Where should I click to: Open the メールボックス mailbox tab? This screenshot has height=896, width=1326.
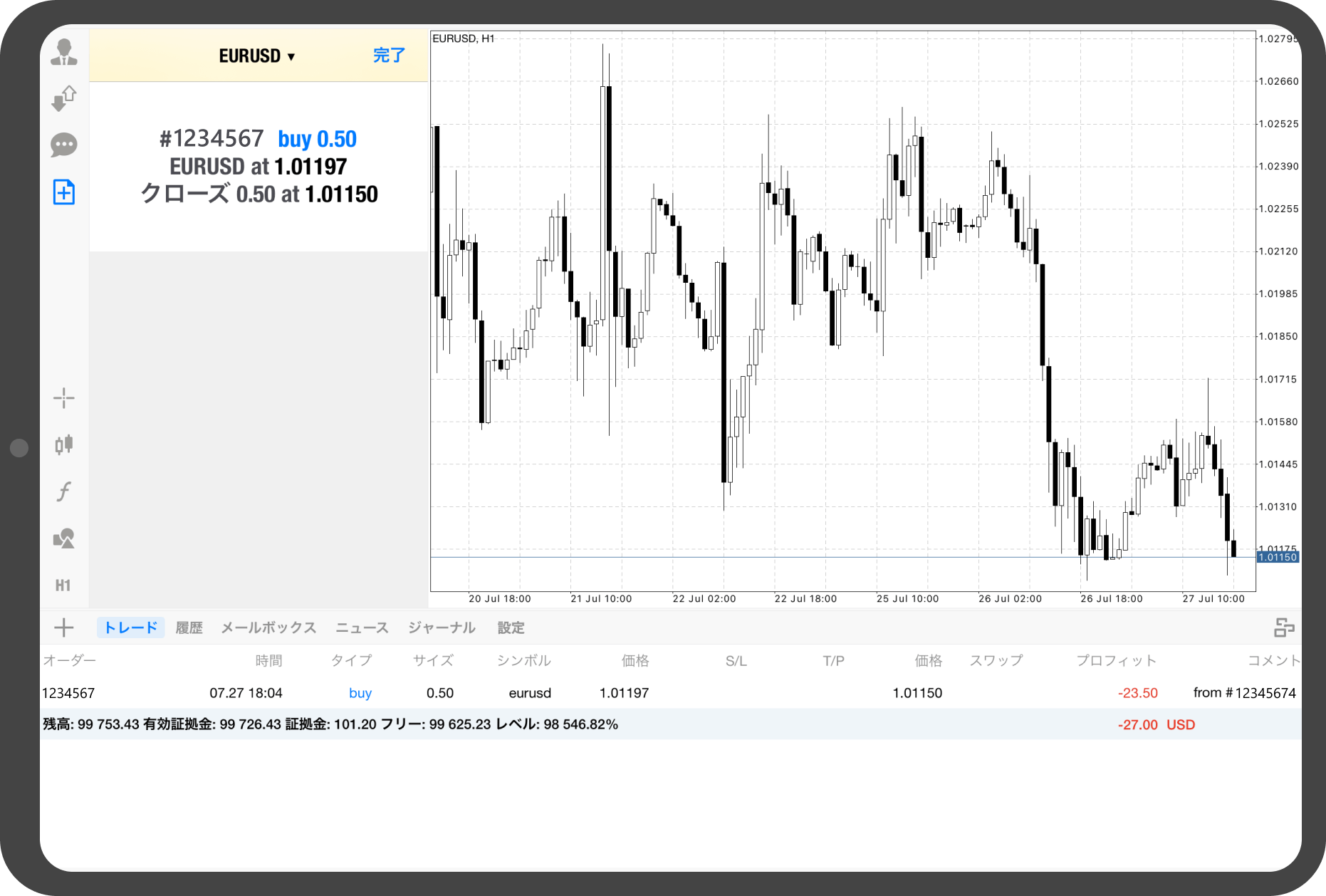pos(268,627)
